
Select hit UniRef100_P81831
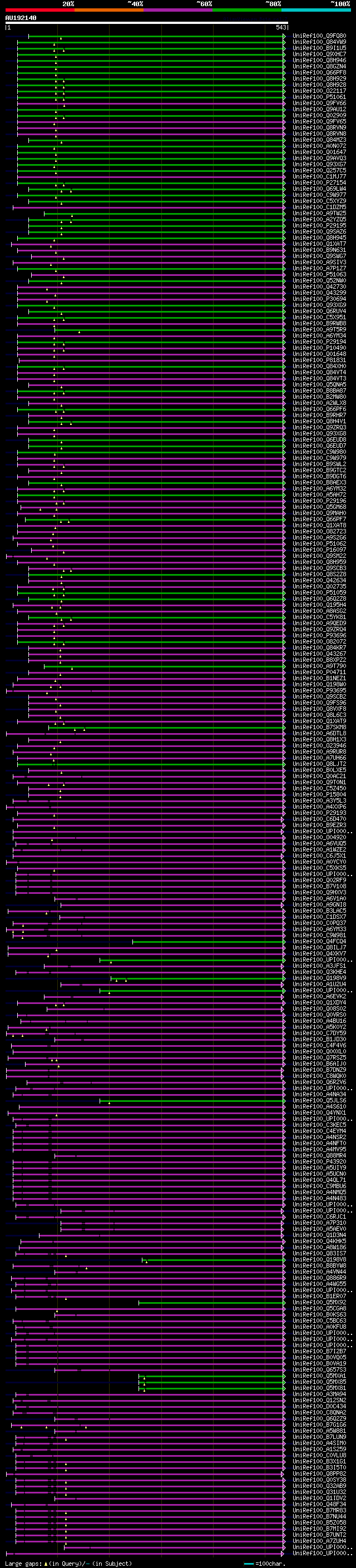tap(319, 360)
